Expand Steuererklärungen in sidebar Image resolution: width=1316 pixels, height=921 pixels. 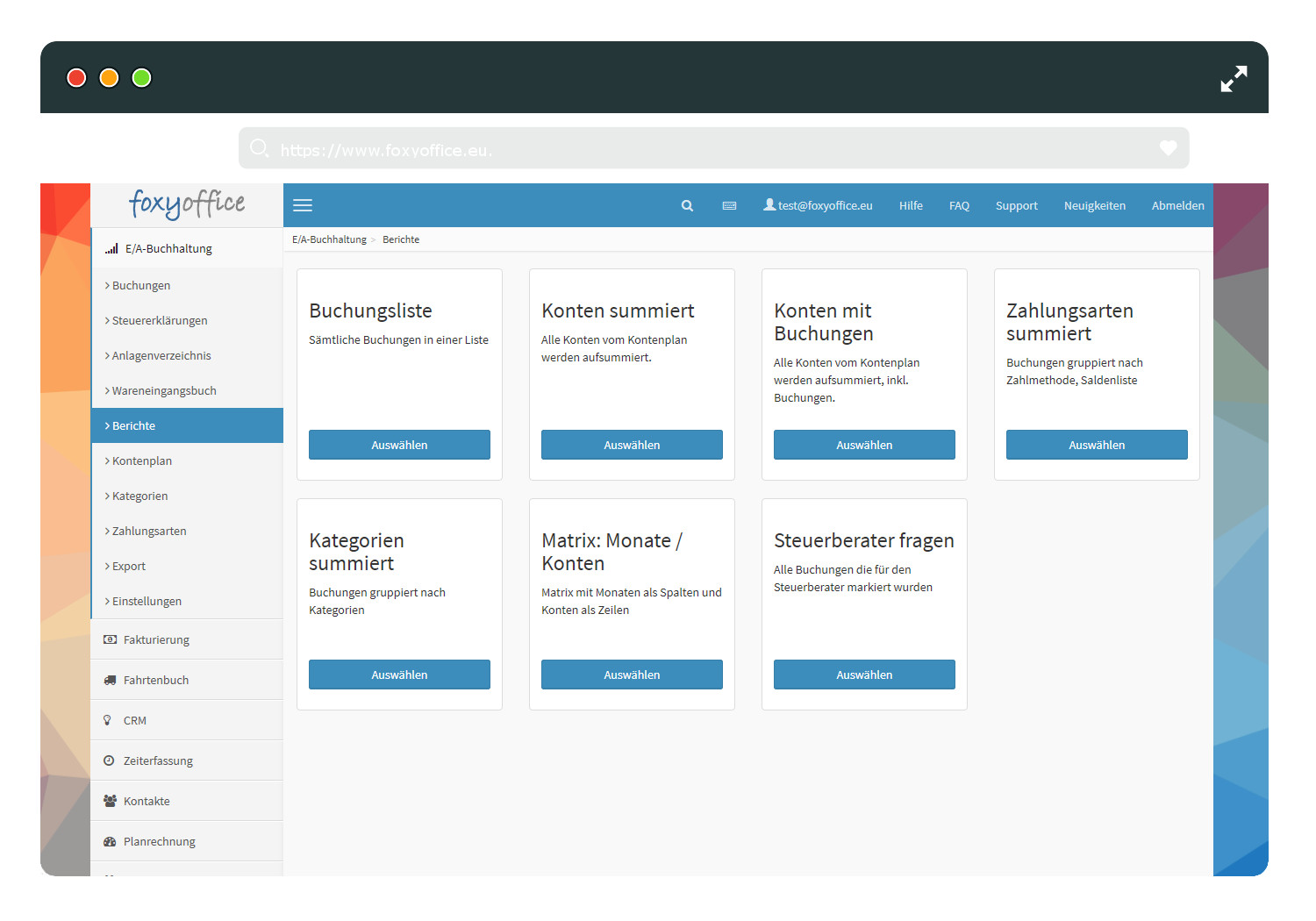[159, 320]
